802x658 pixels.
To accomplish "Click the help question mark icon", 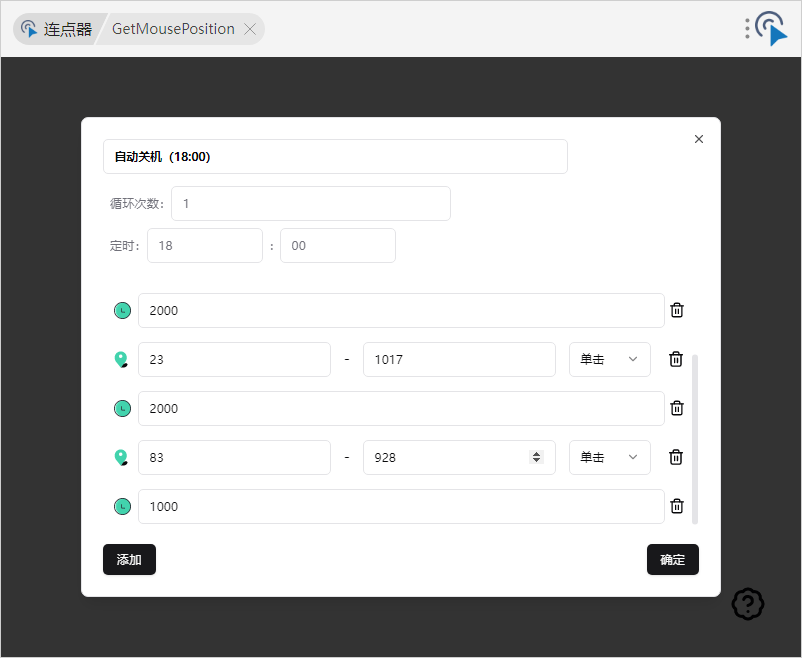I will pyautogui.click(x=748, y=603).
